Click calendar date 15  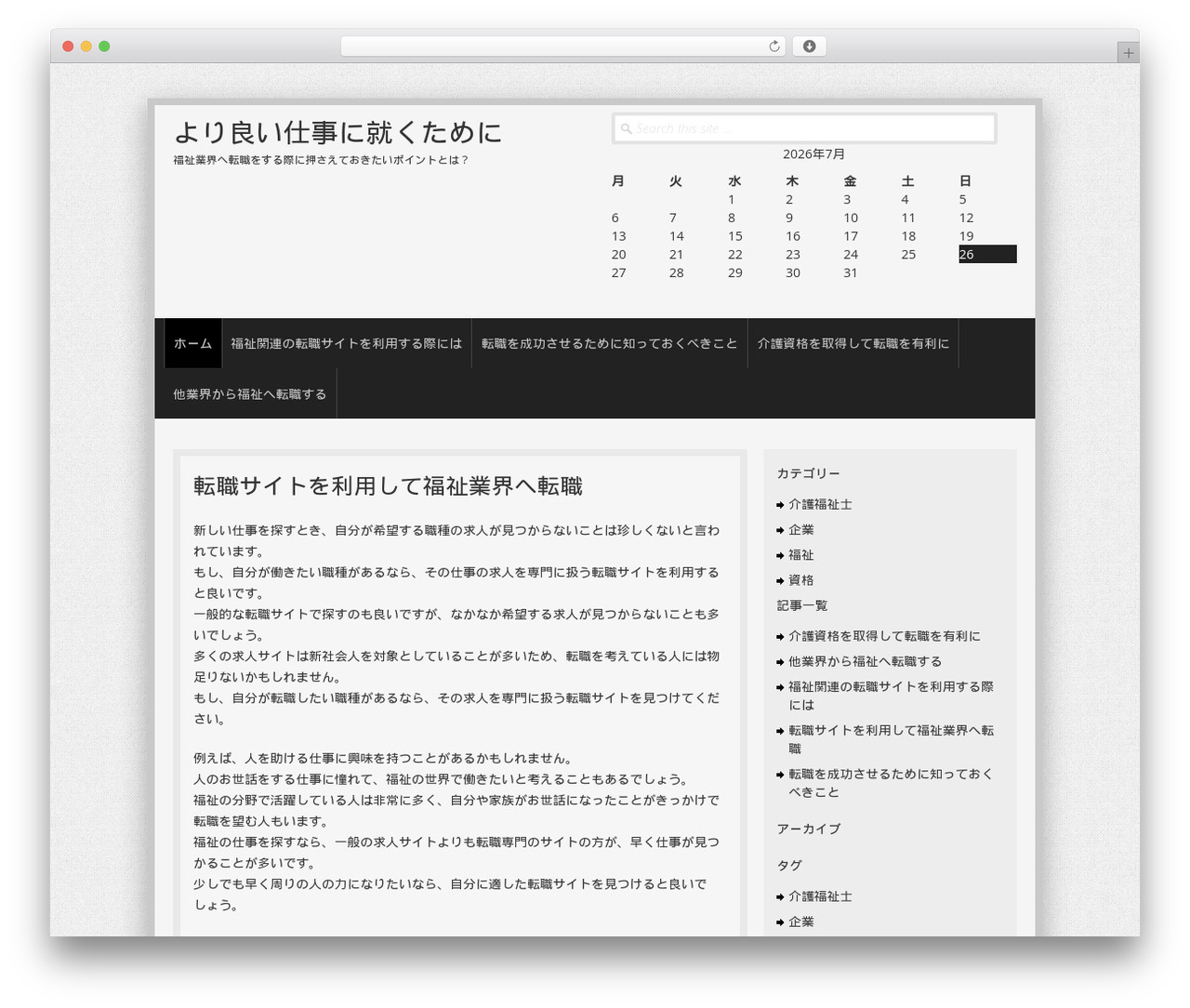pyautogui.click(x=735, y=236)
